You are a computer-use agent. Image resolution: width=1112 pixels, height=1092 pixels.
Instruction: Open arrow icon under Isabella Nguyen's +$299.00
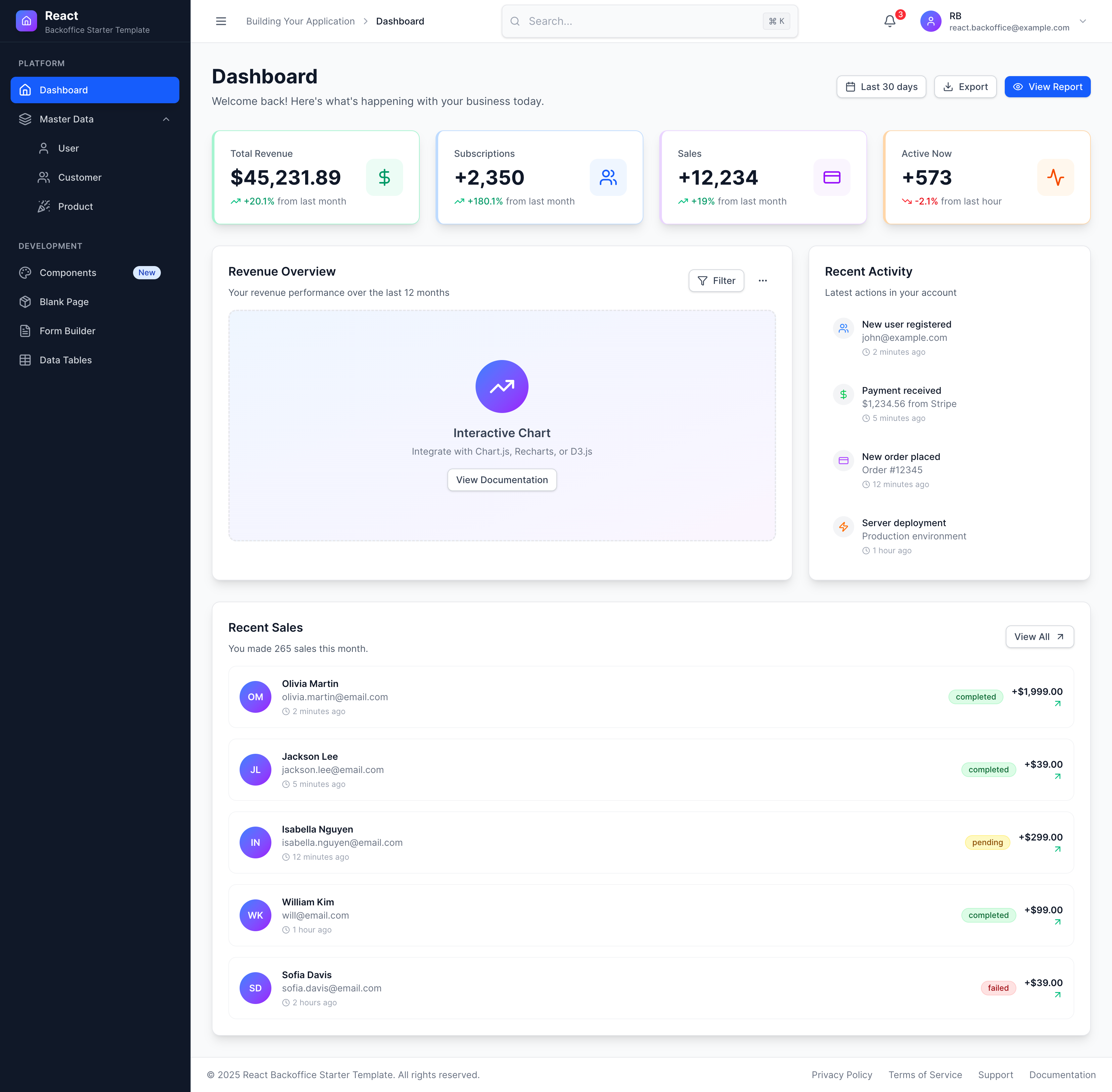pyautogui.click(x=1057, y=849)
